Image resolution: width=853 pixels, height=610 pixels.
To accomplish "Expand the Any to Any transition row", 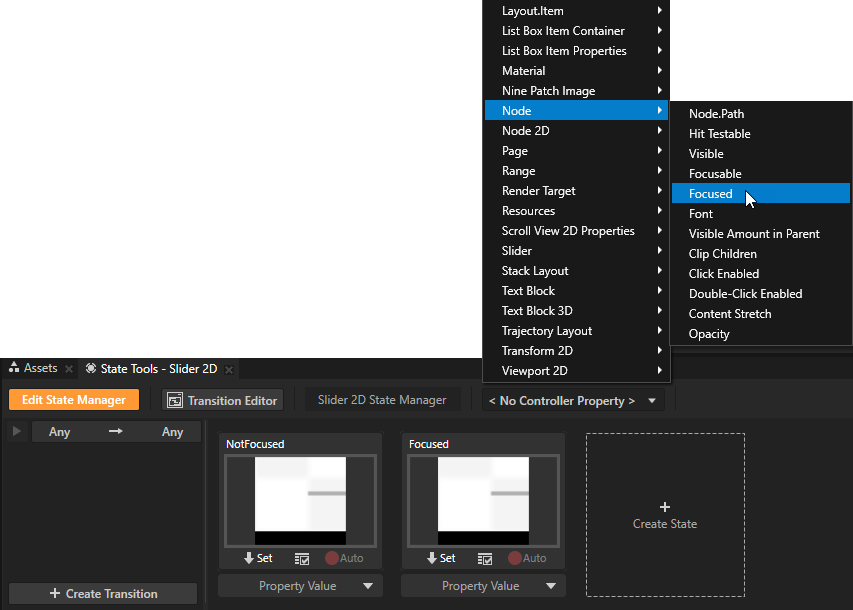I will 17,432.
